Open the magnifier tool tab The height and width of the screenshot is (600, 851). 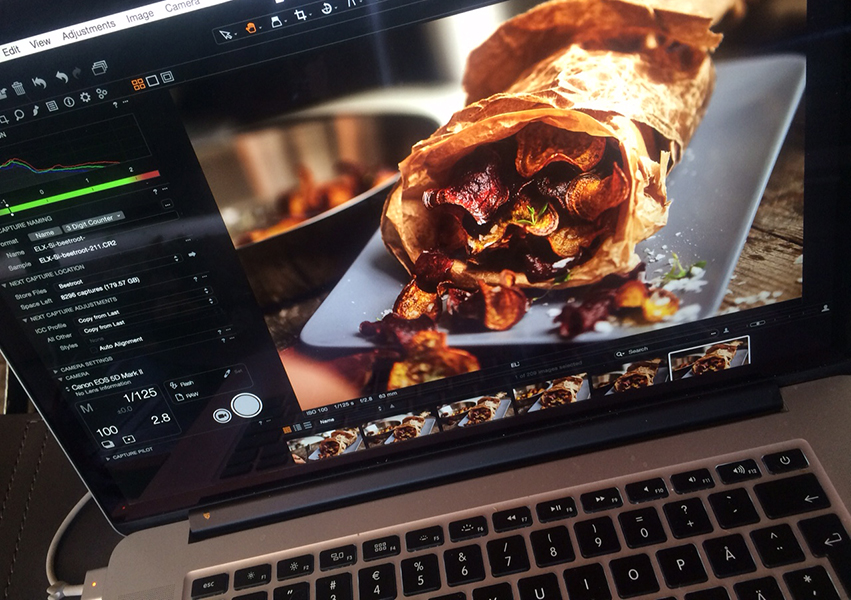click(x=19, y=114)
